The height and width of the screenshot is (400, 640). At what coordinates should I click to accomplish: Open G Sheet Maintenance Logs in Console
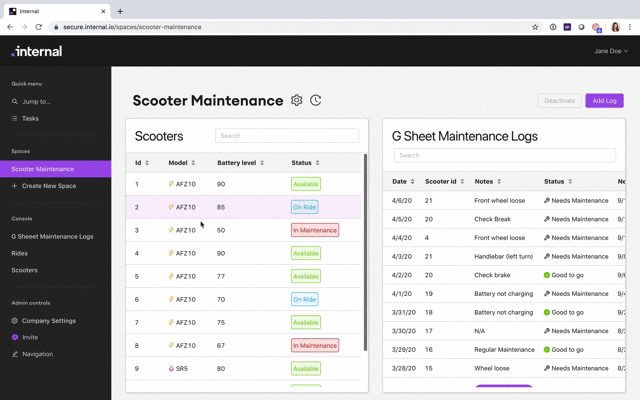click(x=52, y=236)
